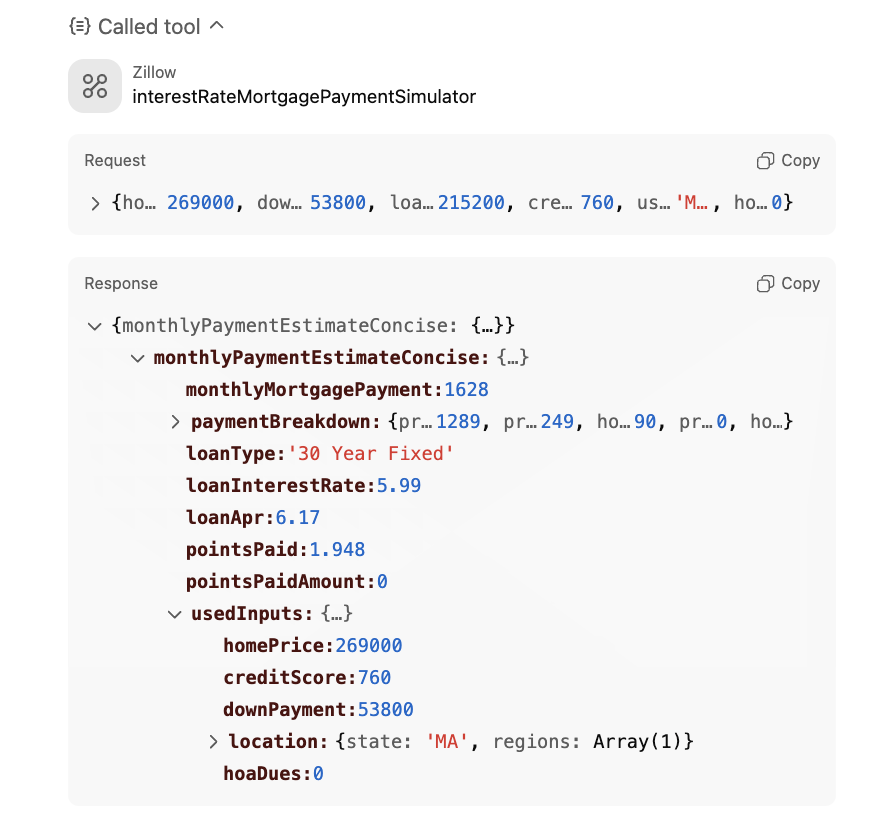This screenshot has width=876, height=820.
Task: Click the interestRateMortgagePaymentSimulator tool name
Action: (x=304, y=97)
